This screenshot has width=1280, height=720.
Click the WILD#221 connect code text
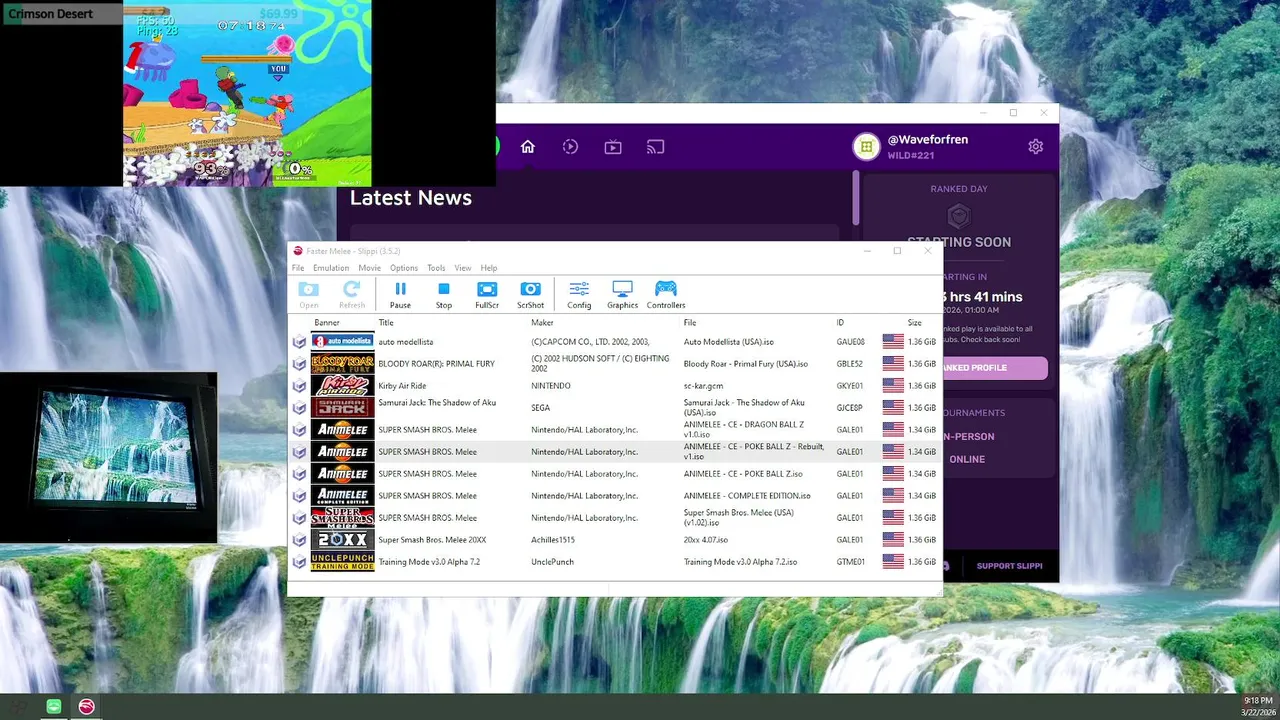(x=910, y=156)
